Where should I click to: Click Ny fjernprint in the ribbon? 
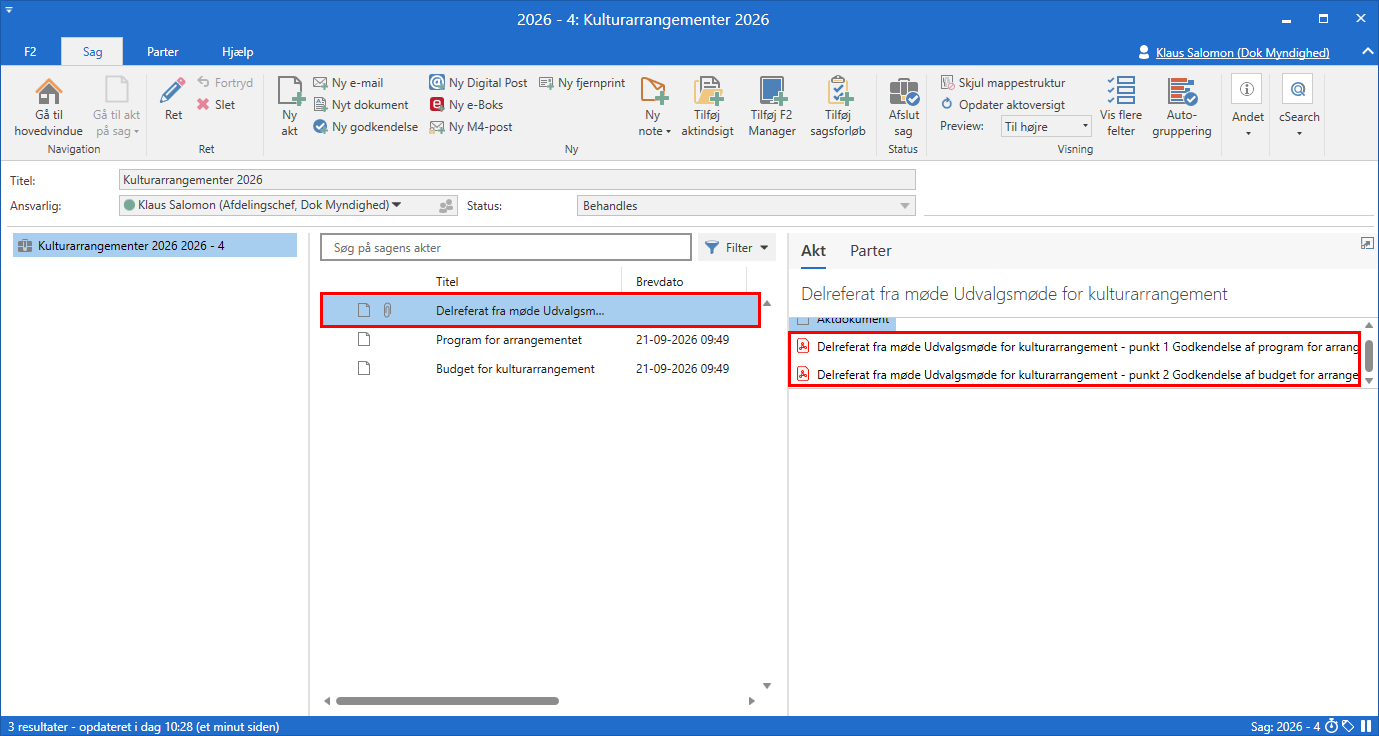tap(583, 83)
